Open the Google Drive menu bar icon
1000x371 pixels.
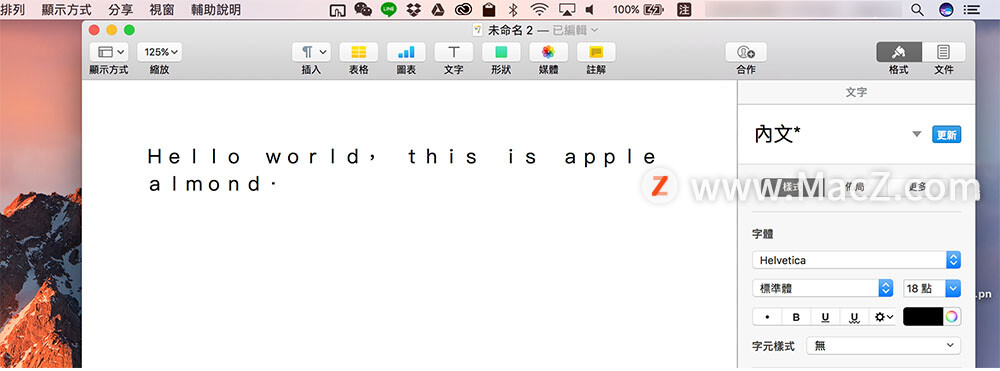(438, 10)
